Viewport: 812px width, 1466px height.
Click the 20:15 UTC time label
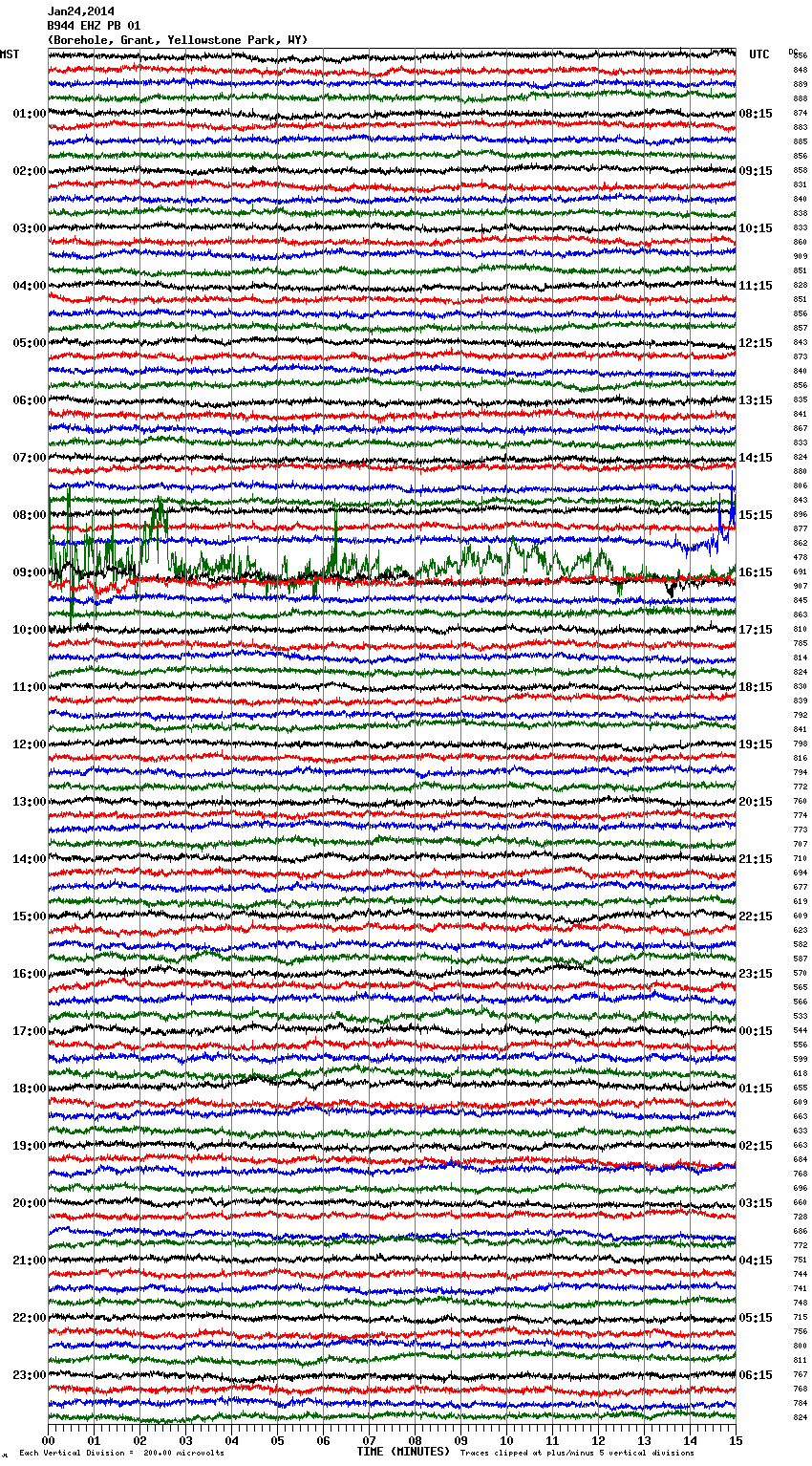click(x=756, y=802)
